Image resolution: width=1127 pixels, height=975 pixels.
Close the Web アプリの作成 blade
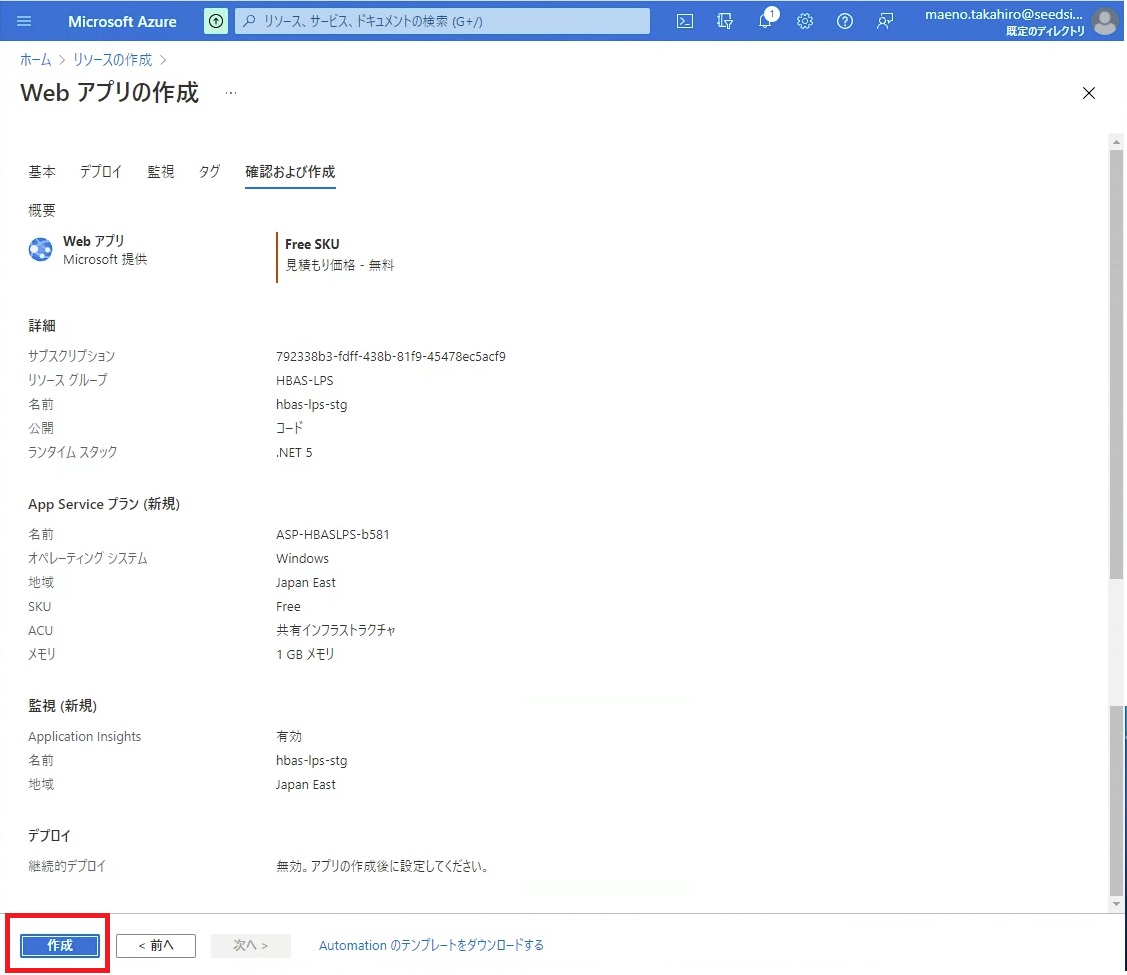click(1089, 93)
